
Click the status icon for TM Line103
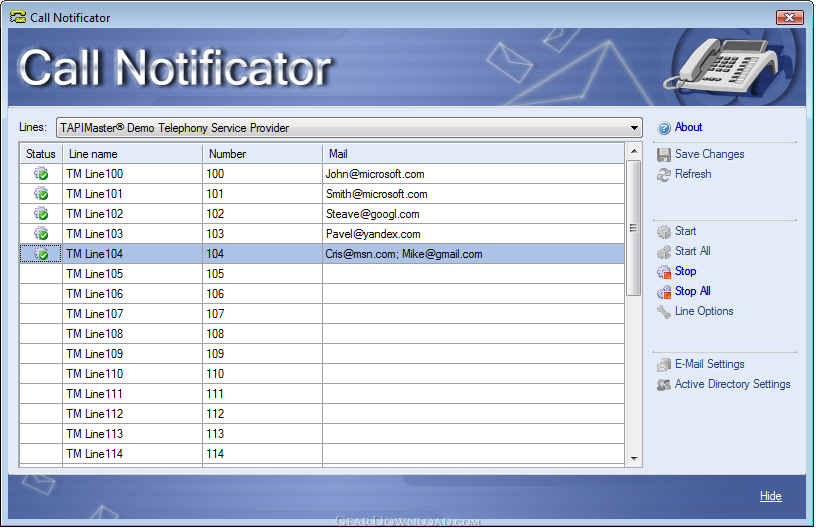[x=41, y=234]
